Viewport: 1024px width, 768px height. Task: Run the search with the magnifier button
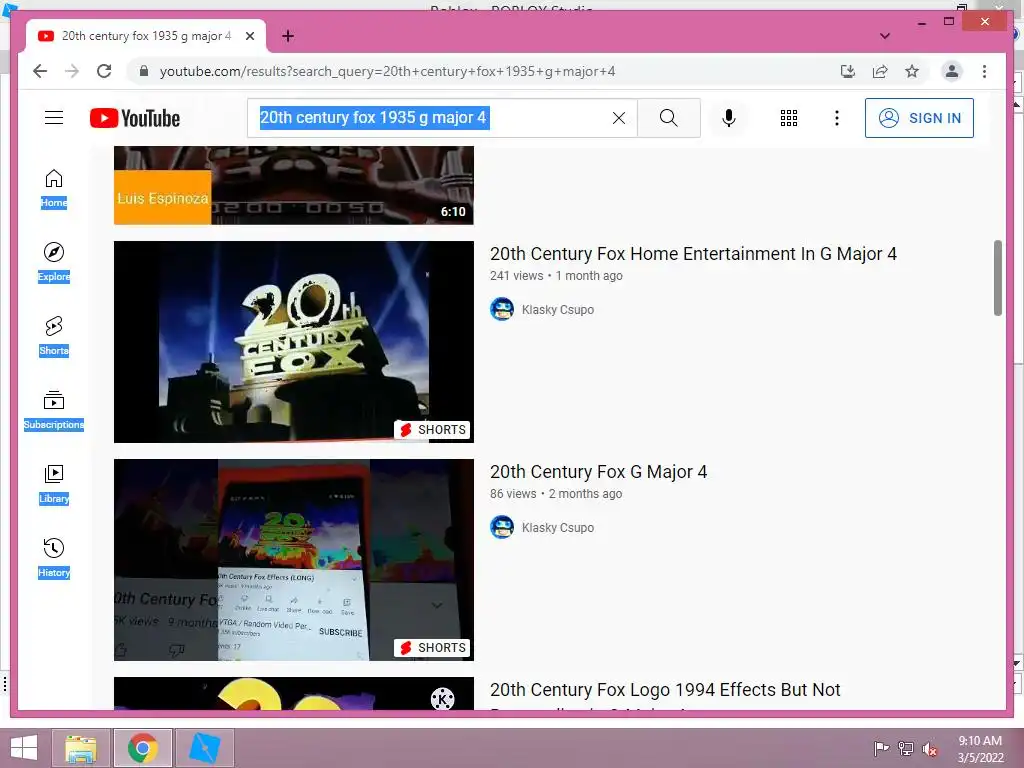point(669,118)
